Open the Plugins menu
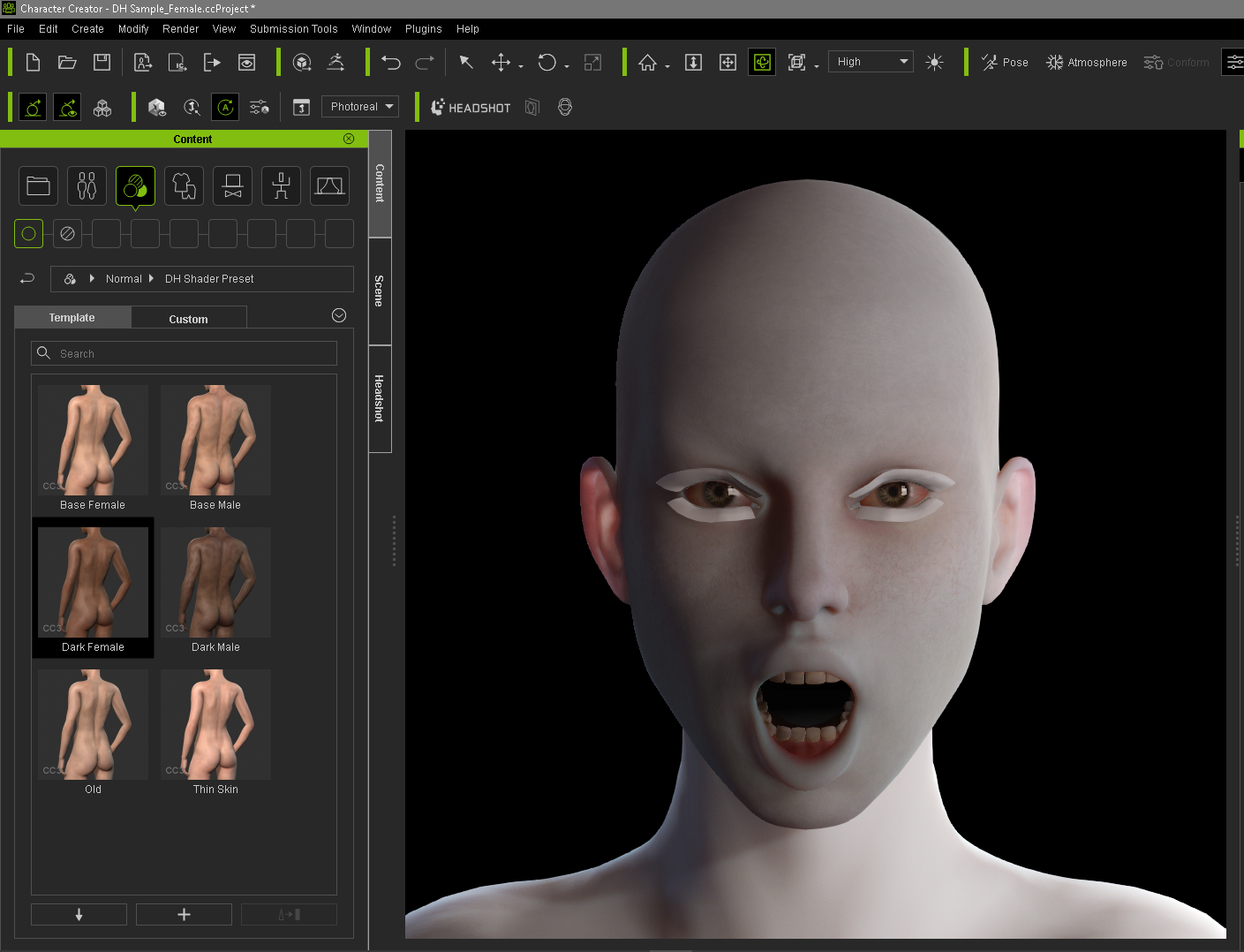Viewport: 1244px width, 952px height. click(424, 29)
